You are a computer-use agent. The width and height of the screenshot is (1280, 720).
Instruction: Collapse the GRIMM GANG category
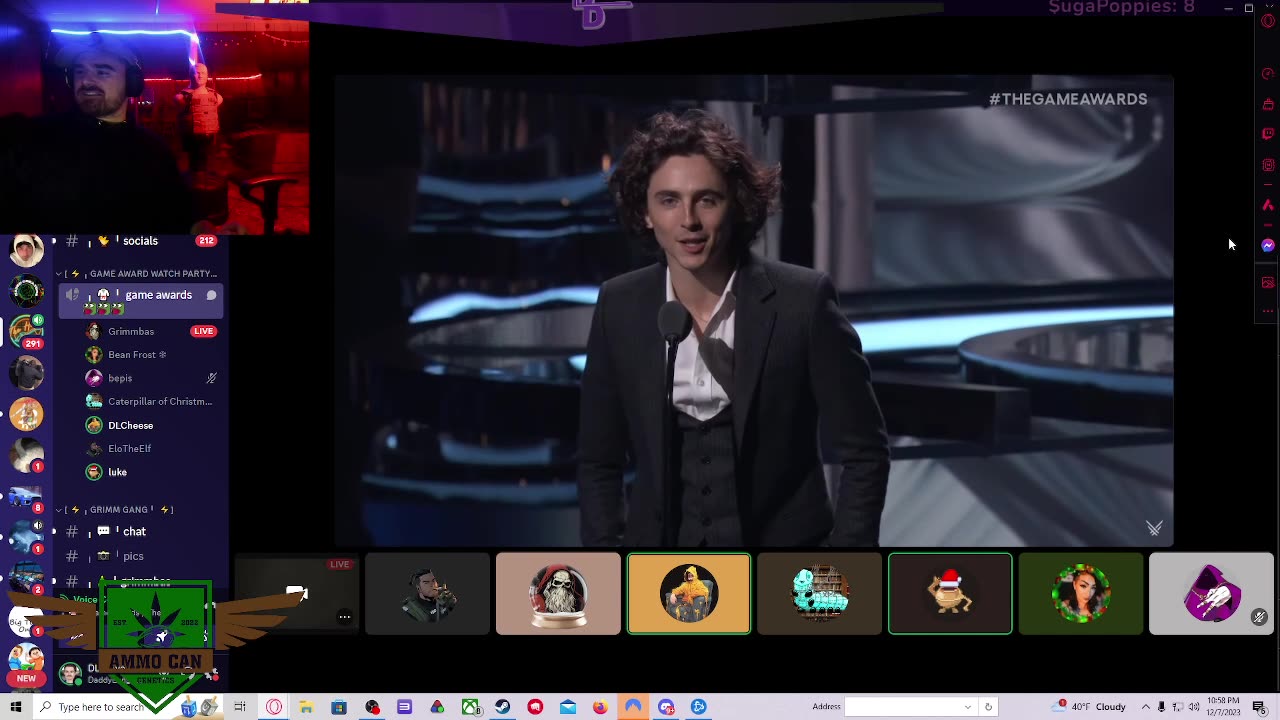tap(117, 510)
